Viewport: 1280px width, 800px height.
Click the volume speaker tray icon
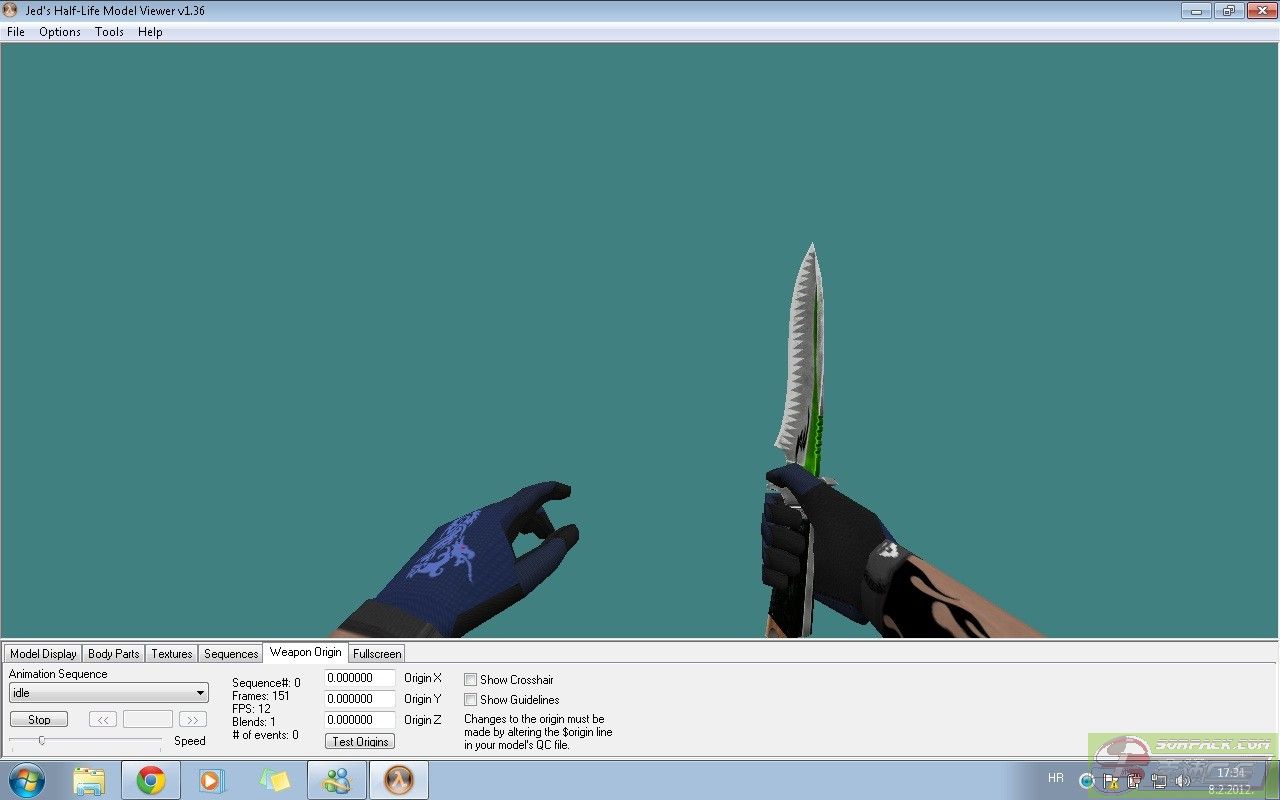point(1183,780)
